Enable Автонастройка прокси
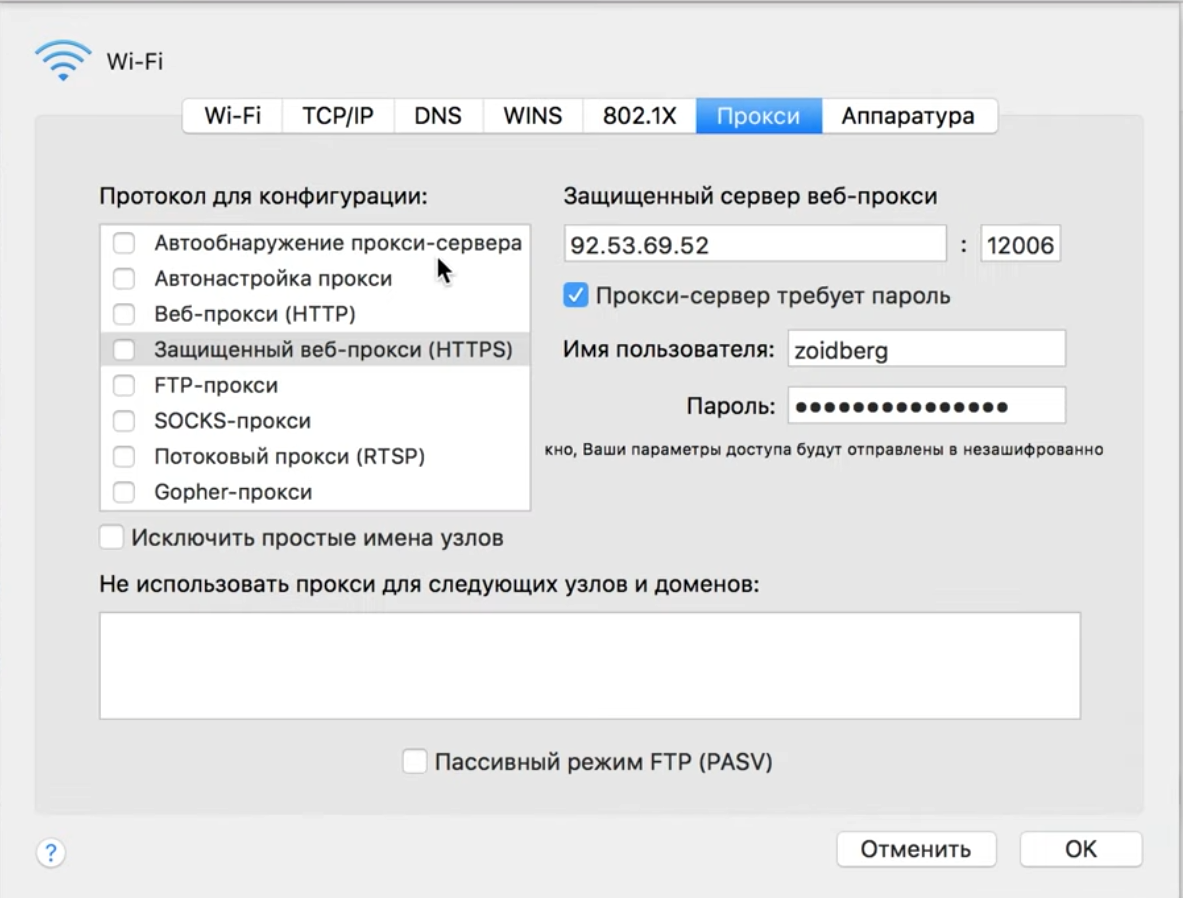The width and height of the screenshot is (1183, 898). coord(124,278)
